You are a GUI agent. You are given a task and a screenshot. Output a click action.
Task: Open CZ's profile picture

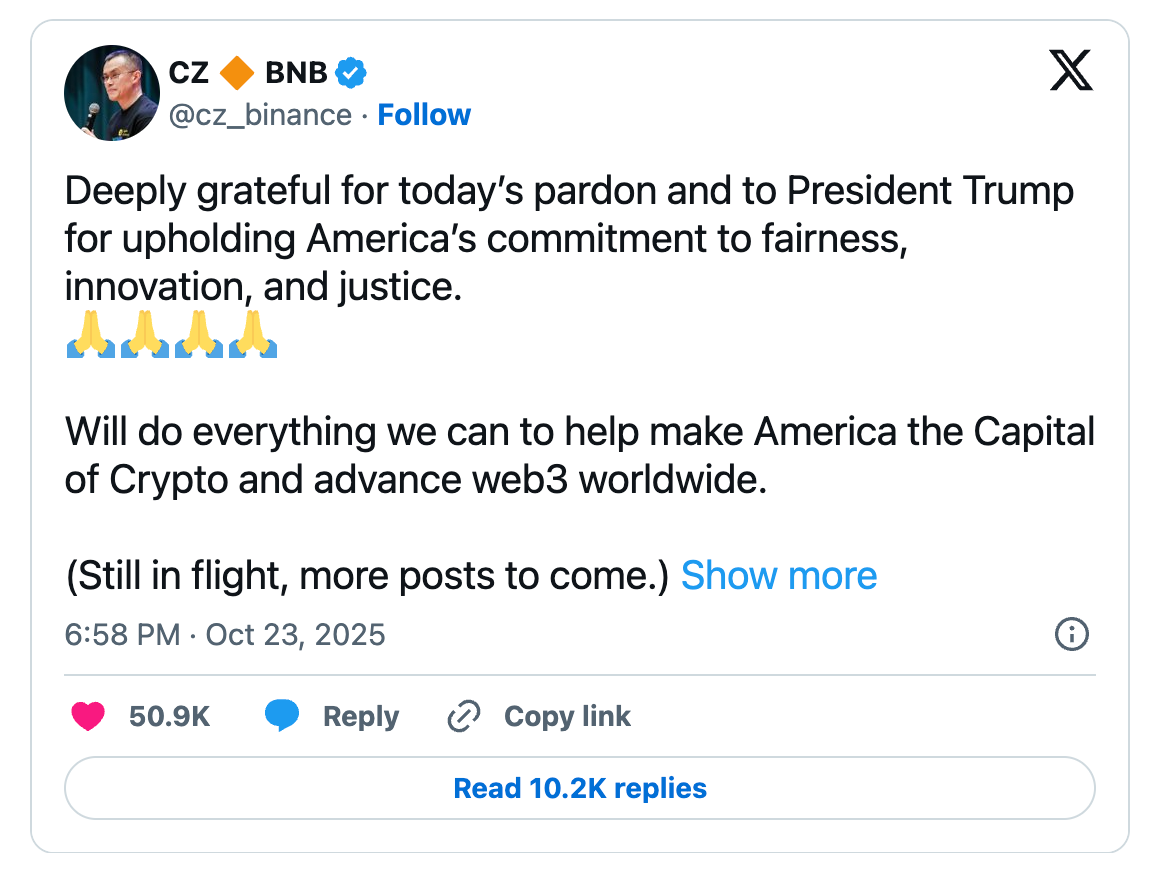[111, 92]
